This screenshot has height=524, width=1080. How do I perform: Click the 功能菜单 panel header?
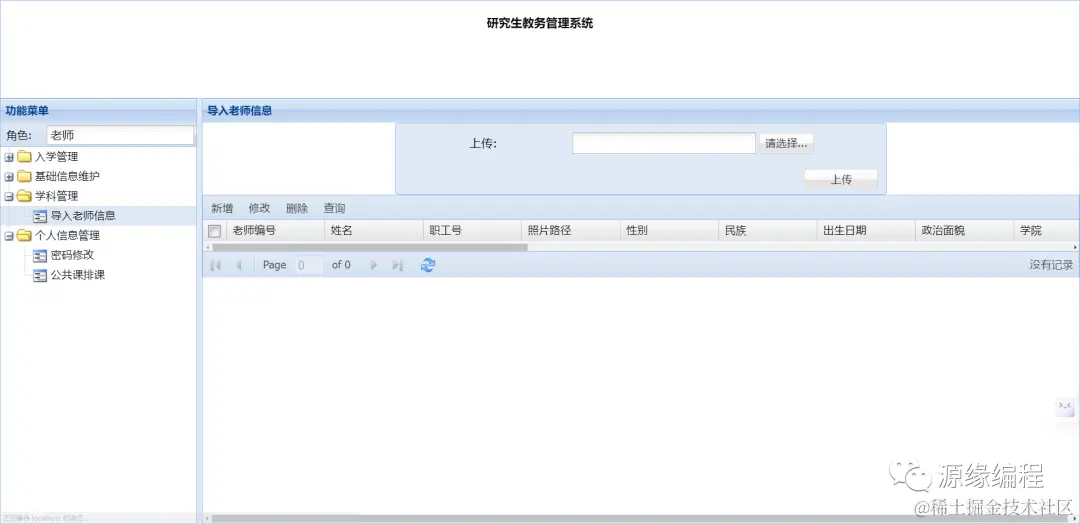98,111
